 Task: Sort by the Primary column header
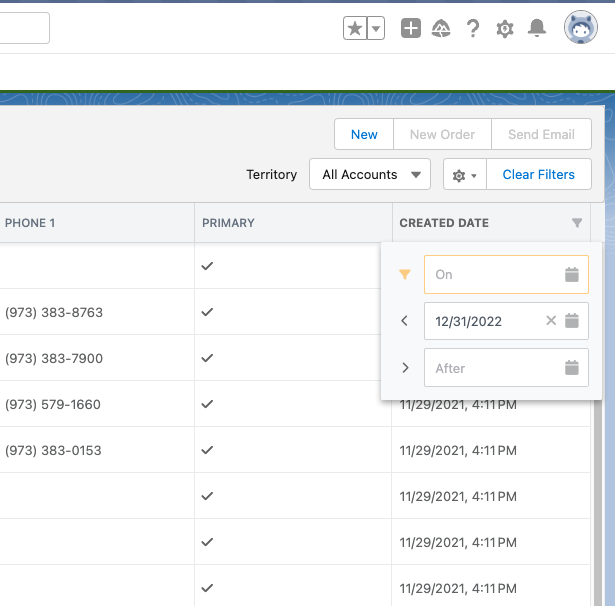[229, 223]
